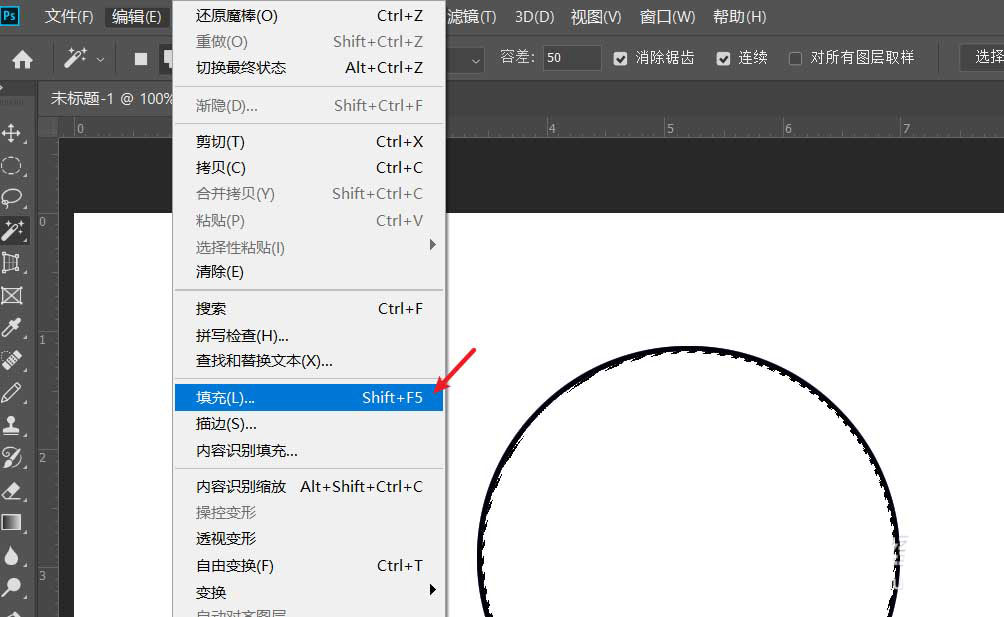Select the History Brush tool

click(x=12, y=457)
